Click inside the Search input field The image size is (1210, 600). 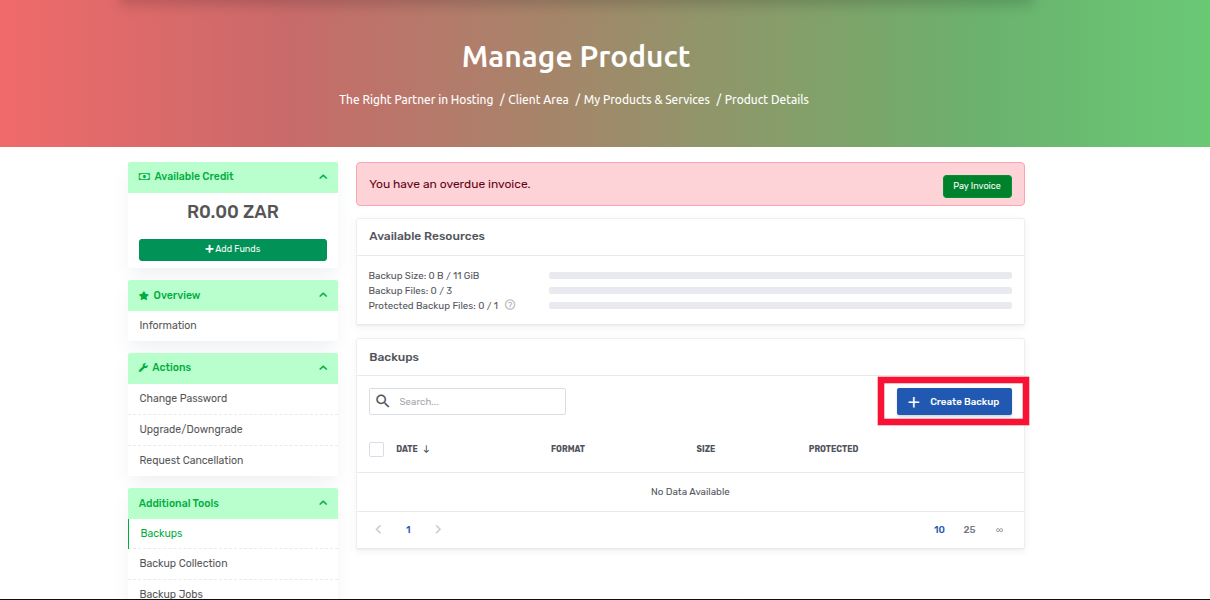470,401
